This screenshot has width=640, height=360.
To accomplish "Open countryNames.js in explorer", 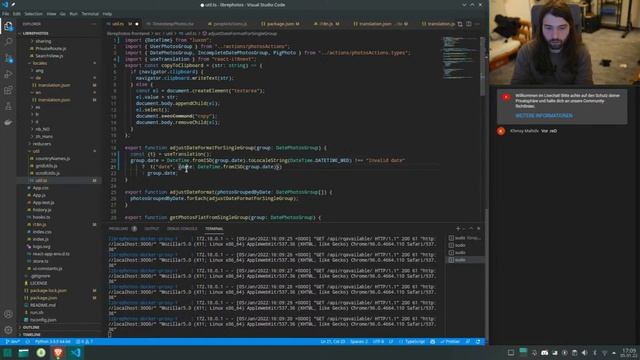I will point(52,158).
